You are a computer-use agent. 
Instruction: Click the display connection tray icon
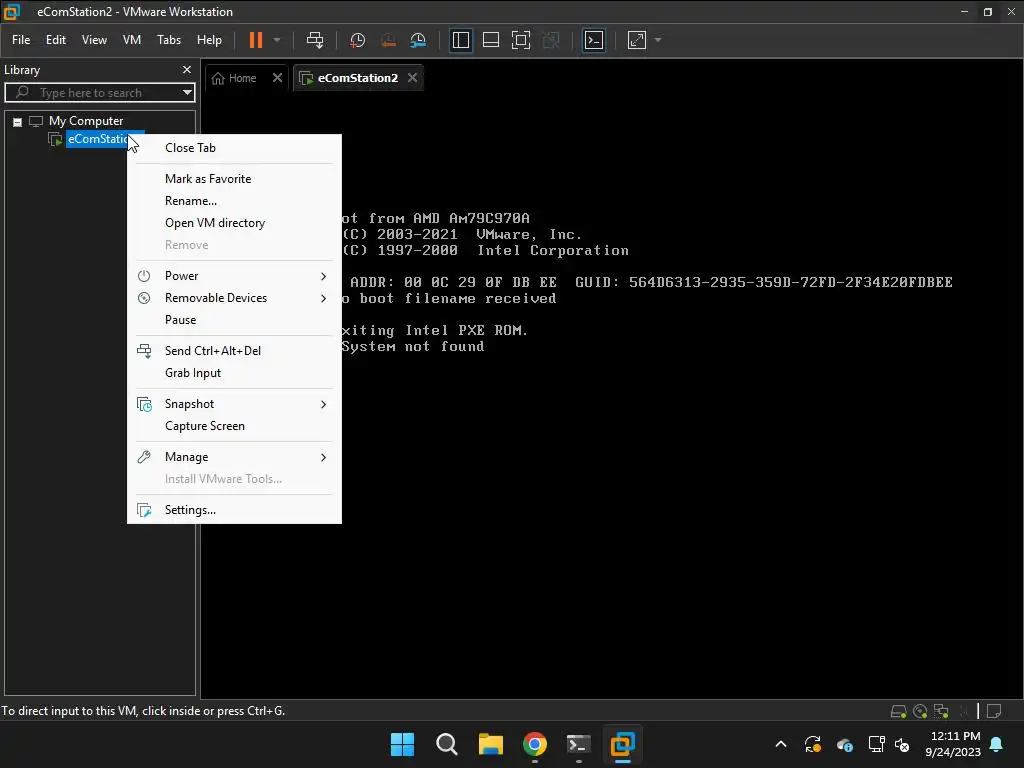[x=876, y=744]
